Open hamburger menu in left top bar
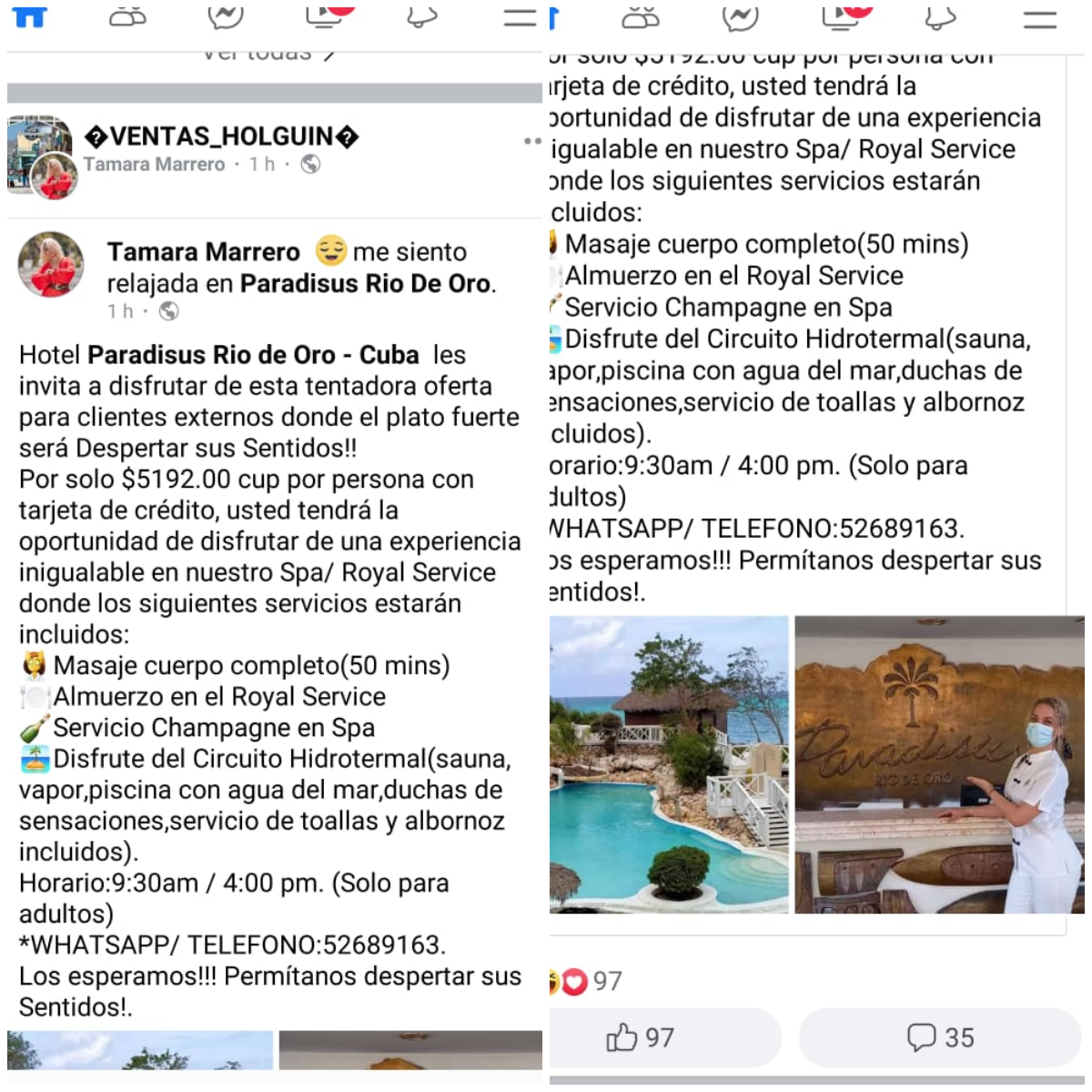This screenshot has height=1092, width=1092. coord(521,17)
